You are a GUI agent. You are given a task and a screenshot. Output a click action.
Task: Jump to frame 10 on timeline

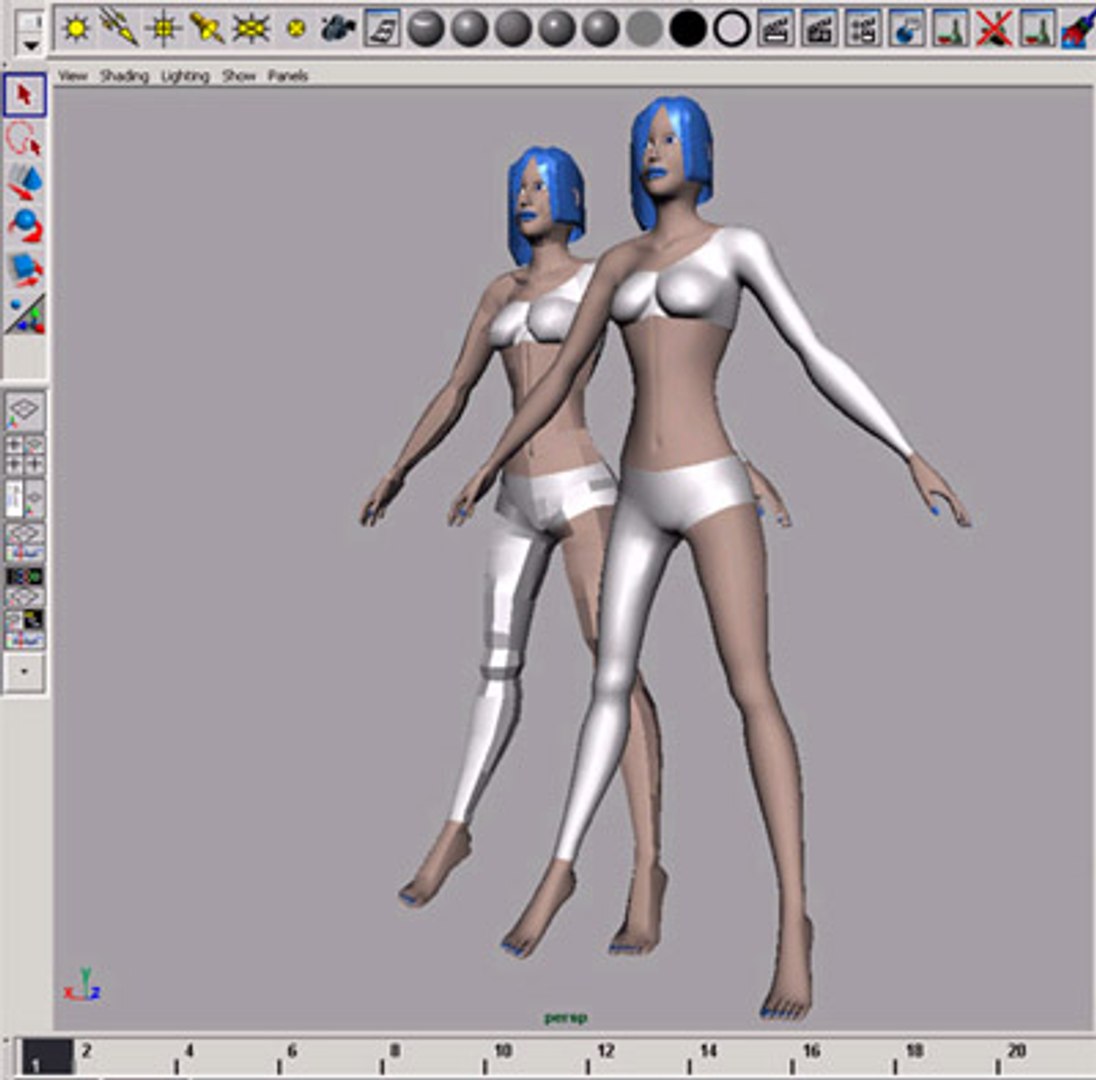pos(503,1051)
